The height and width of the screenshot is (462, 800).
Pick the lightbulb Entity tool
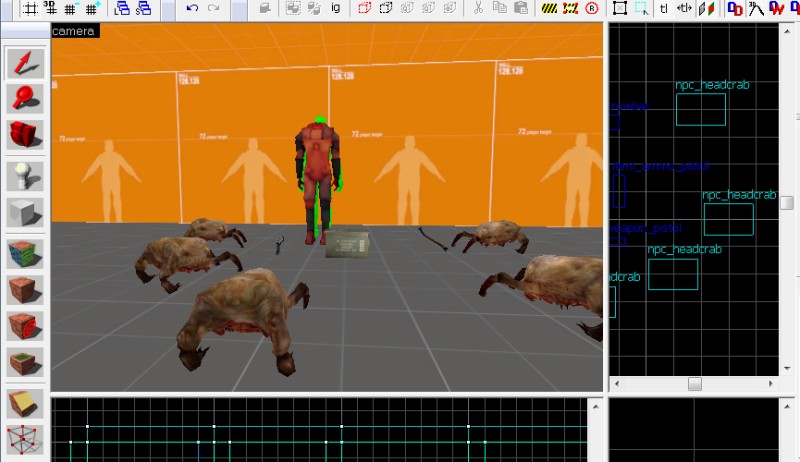tap(24, 177)
